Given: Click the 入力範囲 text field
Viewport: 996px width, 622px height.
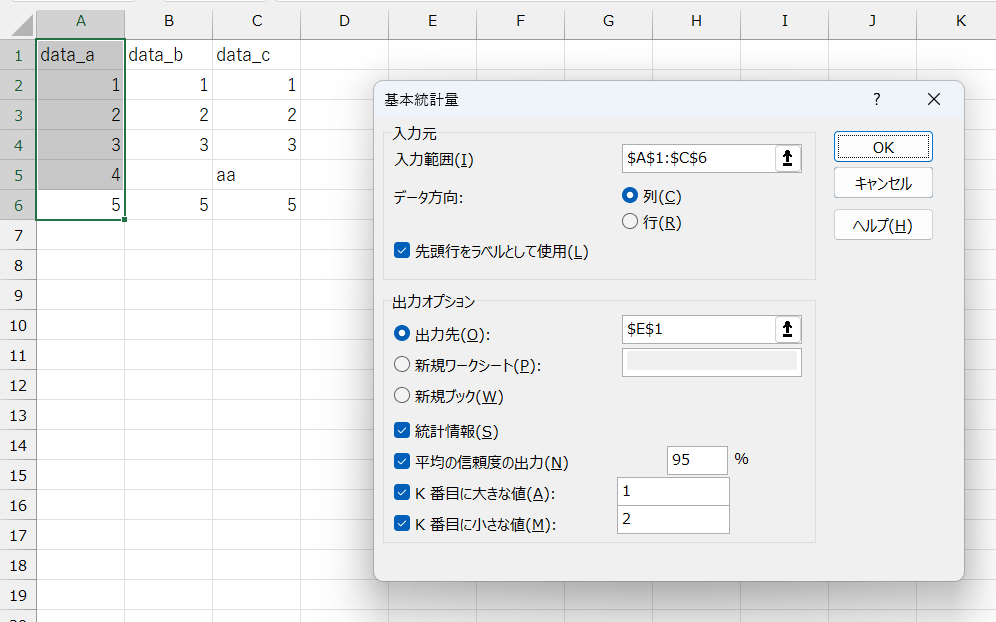Looking at the screenshot, I should click(x=697, y=158).
